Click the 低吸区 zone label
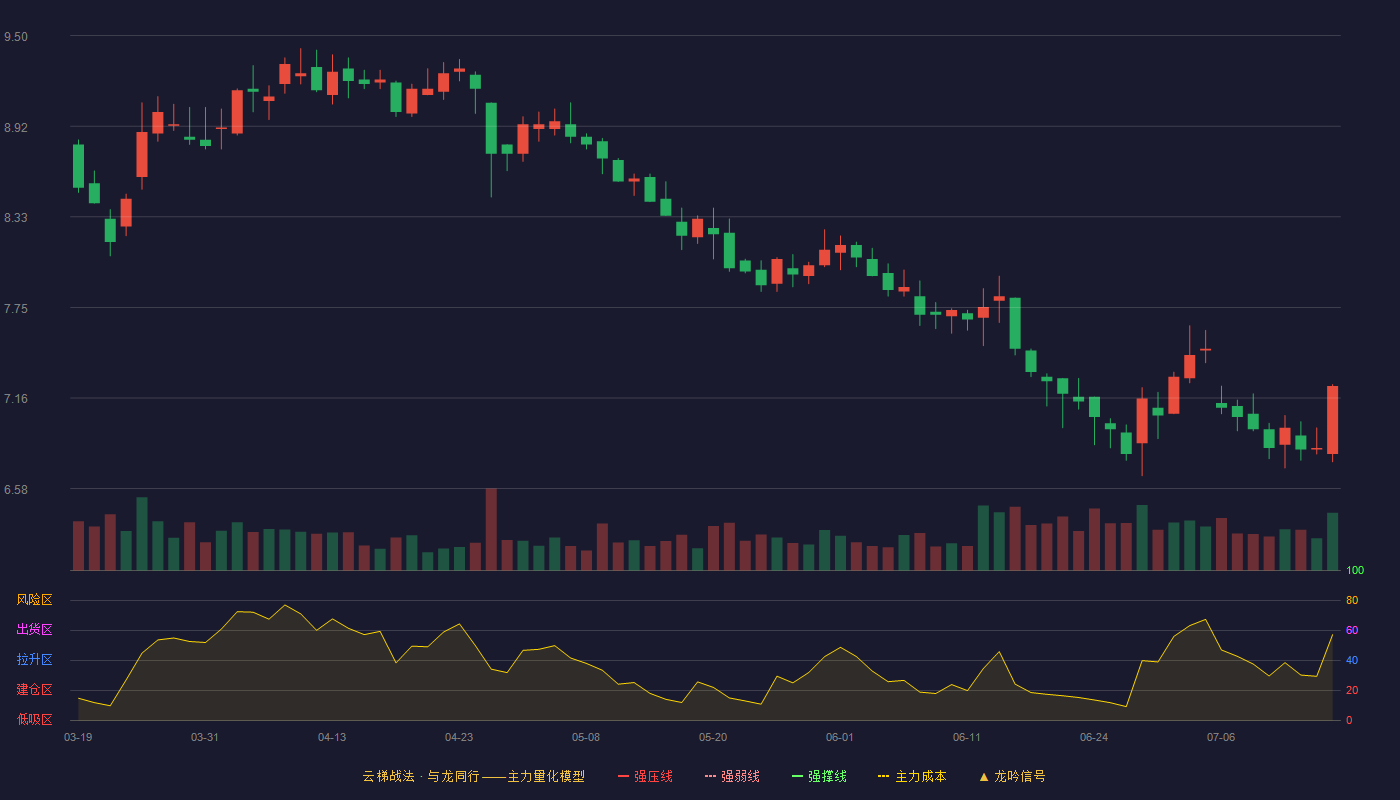1400x800 pixels. (x=34, y=719)
